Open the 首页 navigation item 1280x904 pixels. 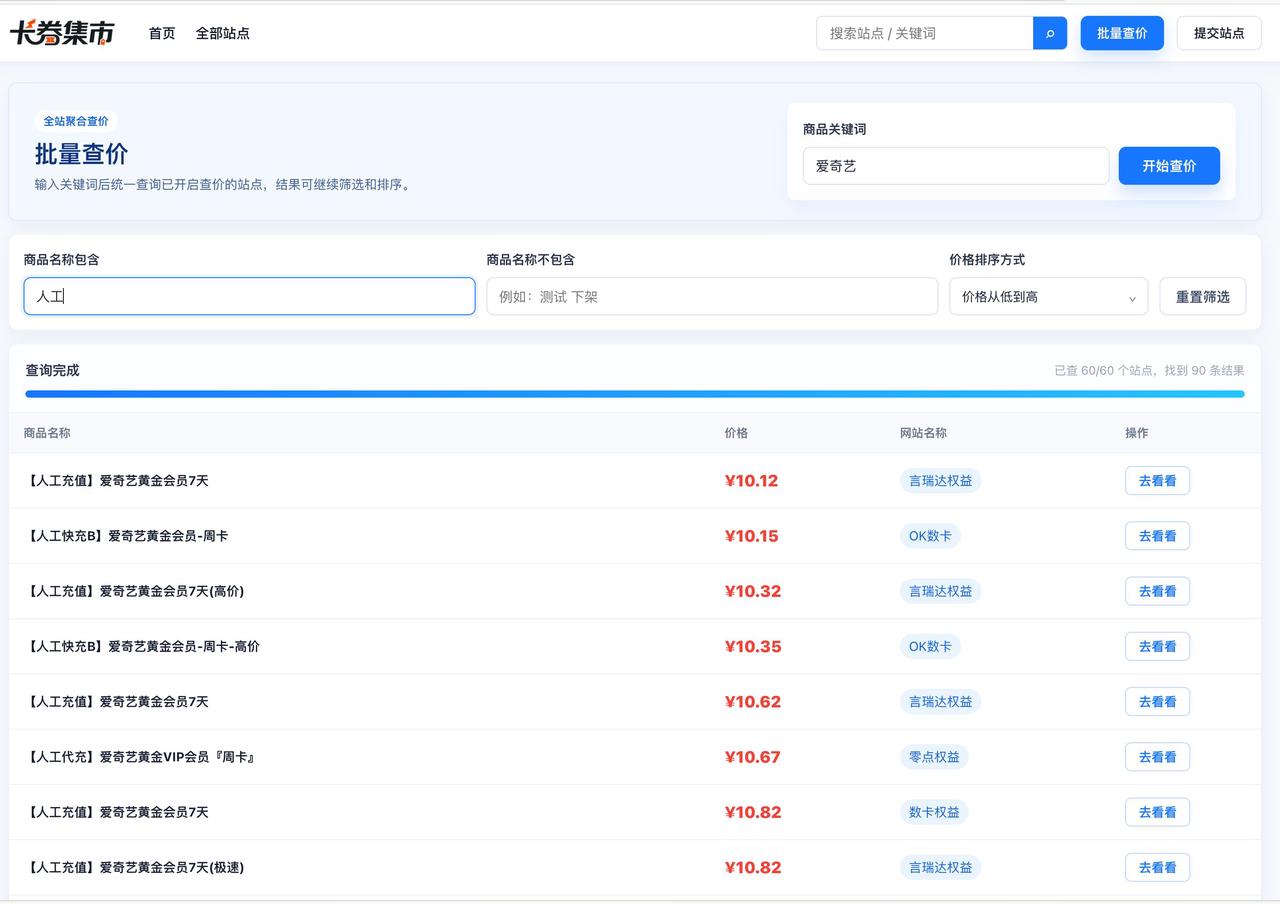pos(162,33)
